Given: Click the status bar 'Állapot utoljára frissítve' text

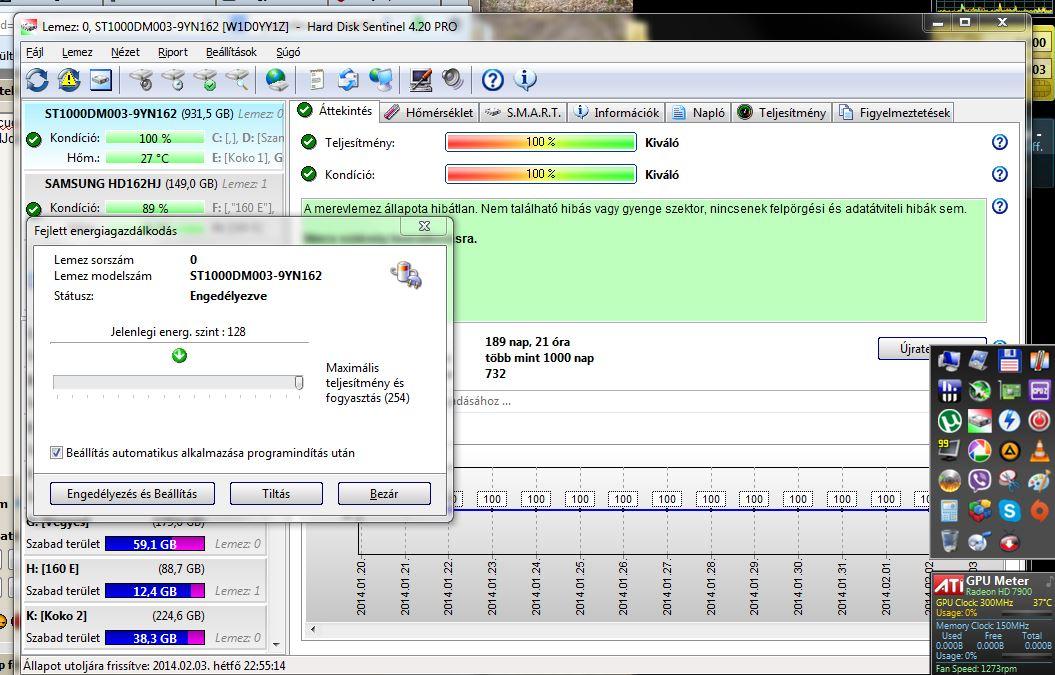Looking at the screenshot, I should (x=154, y=666).
